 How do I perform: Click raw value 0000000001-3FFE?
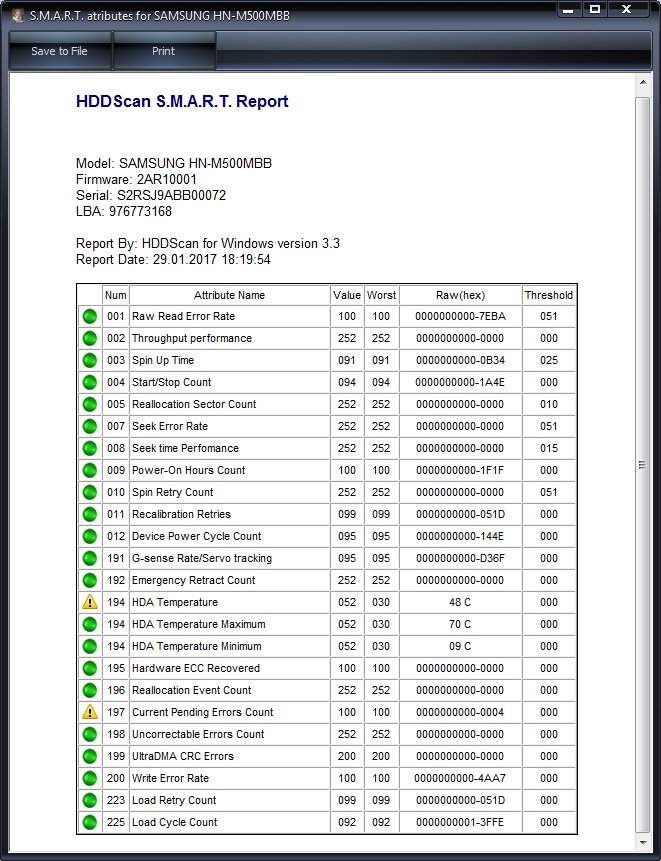(x=460, y=822)
